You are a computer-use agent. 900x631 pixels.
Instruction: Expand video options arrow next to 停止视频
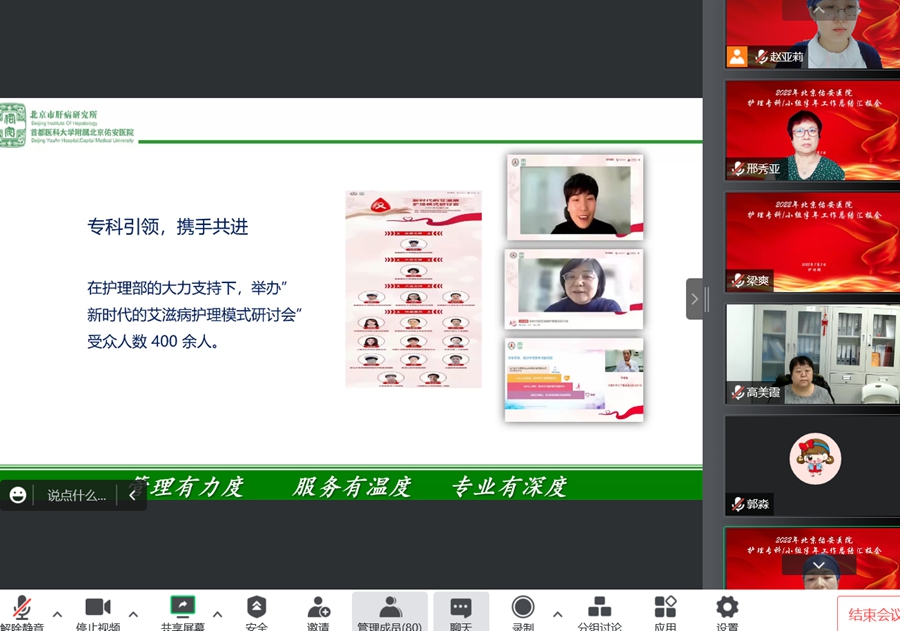133,613
